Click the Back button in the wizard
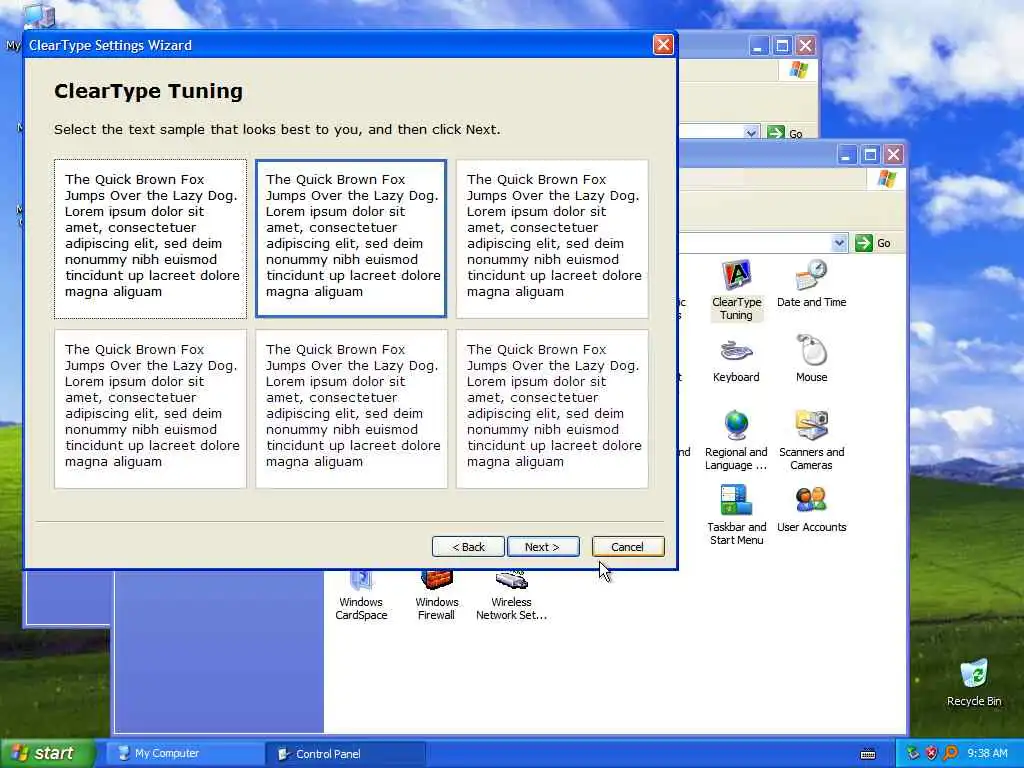 click(x=468, y=547)
